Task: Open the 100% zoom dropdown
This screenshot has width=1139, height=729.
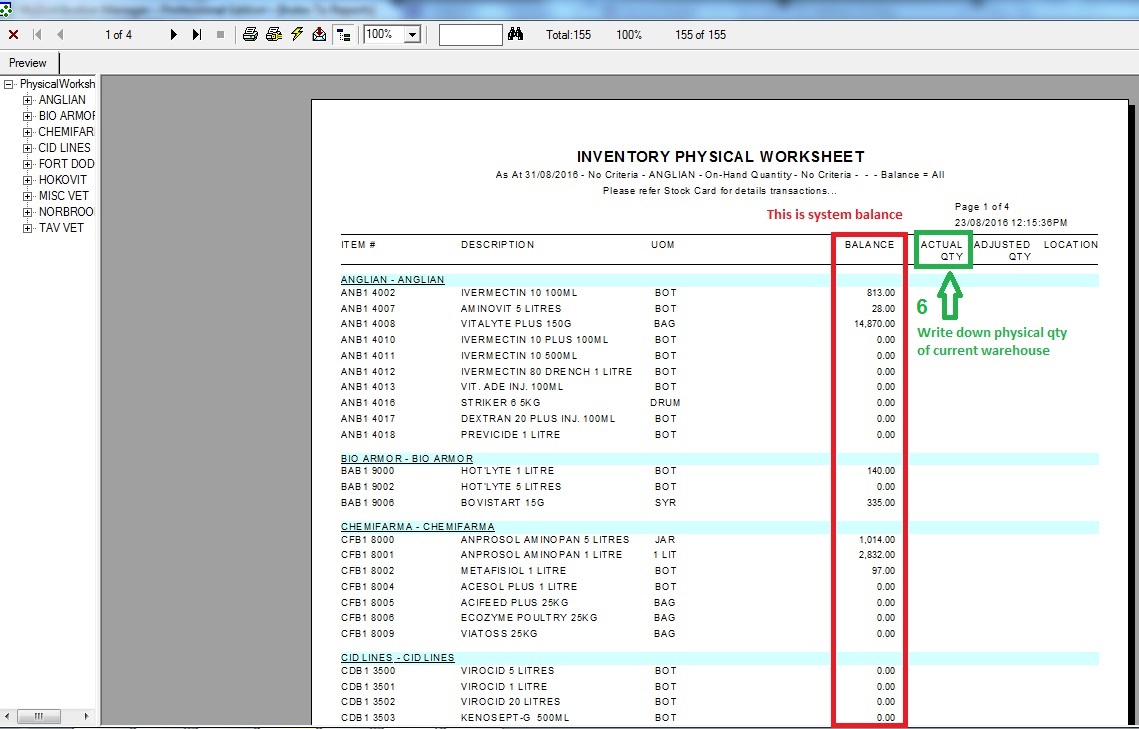Action: [x=412, y=35]
